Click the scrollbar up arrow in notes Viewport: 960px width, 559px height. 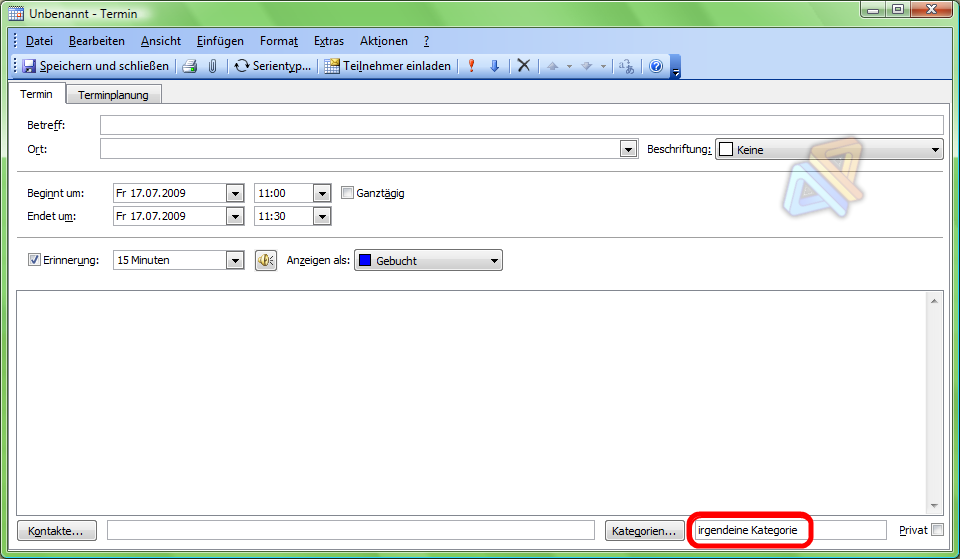coord(934,301)
